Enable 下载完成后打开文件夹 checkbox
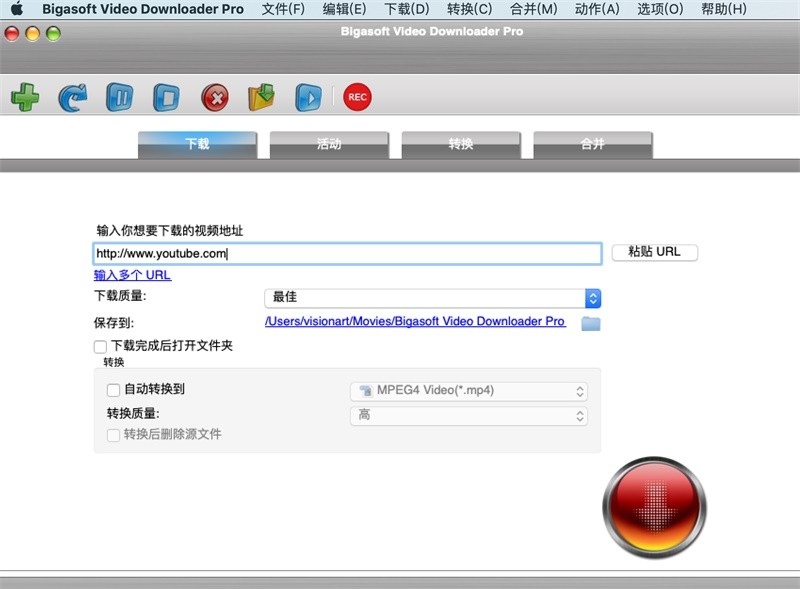800x589 pixels. 101,347
